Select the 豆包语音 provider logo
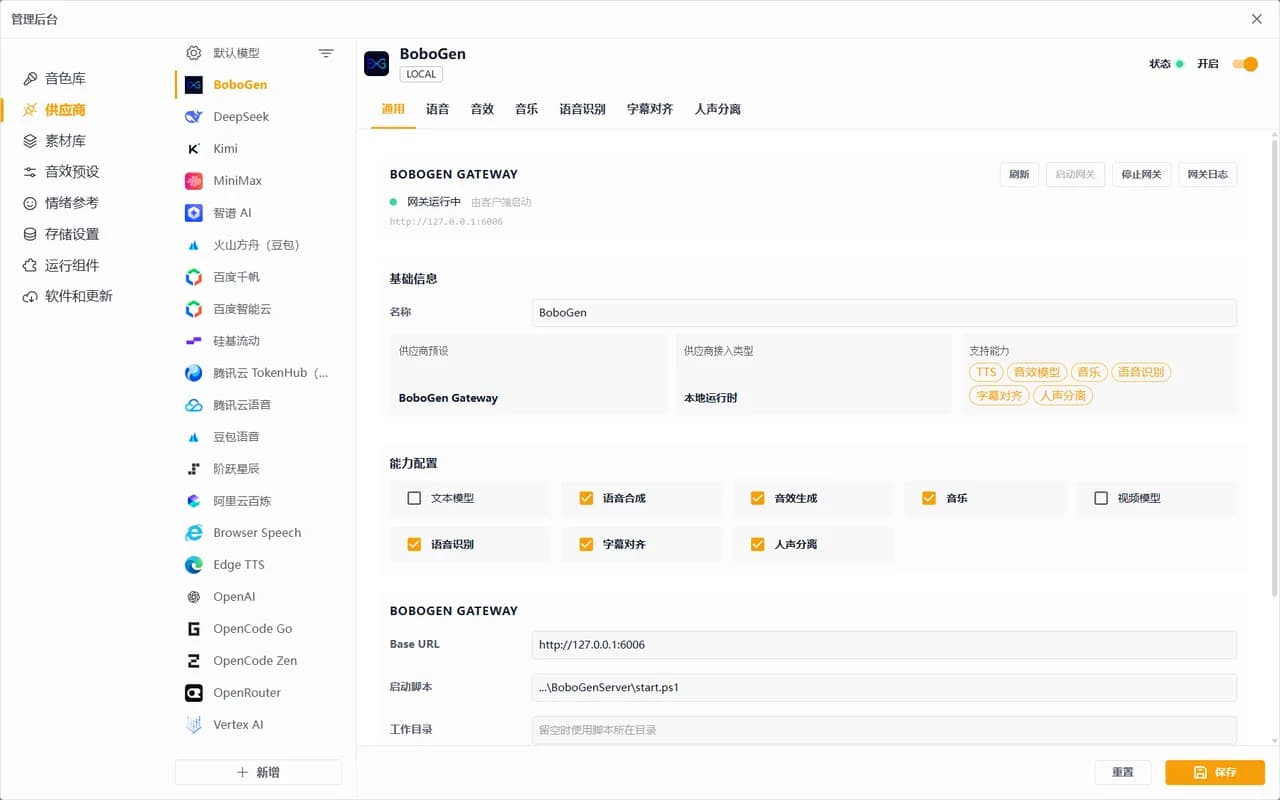Viewport: 1280px width, 800px height. pyautogui.click(x=194, y=437)
